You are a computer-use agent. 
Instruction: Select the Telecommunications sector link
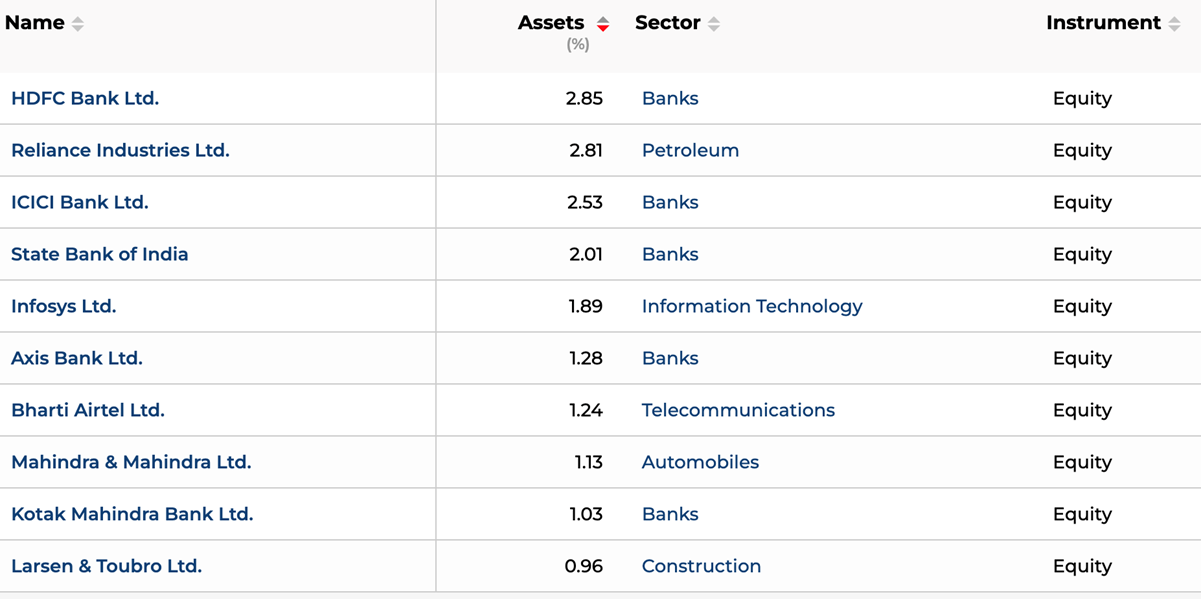coord(738,410)
